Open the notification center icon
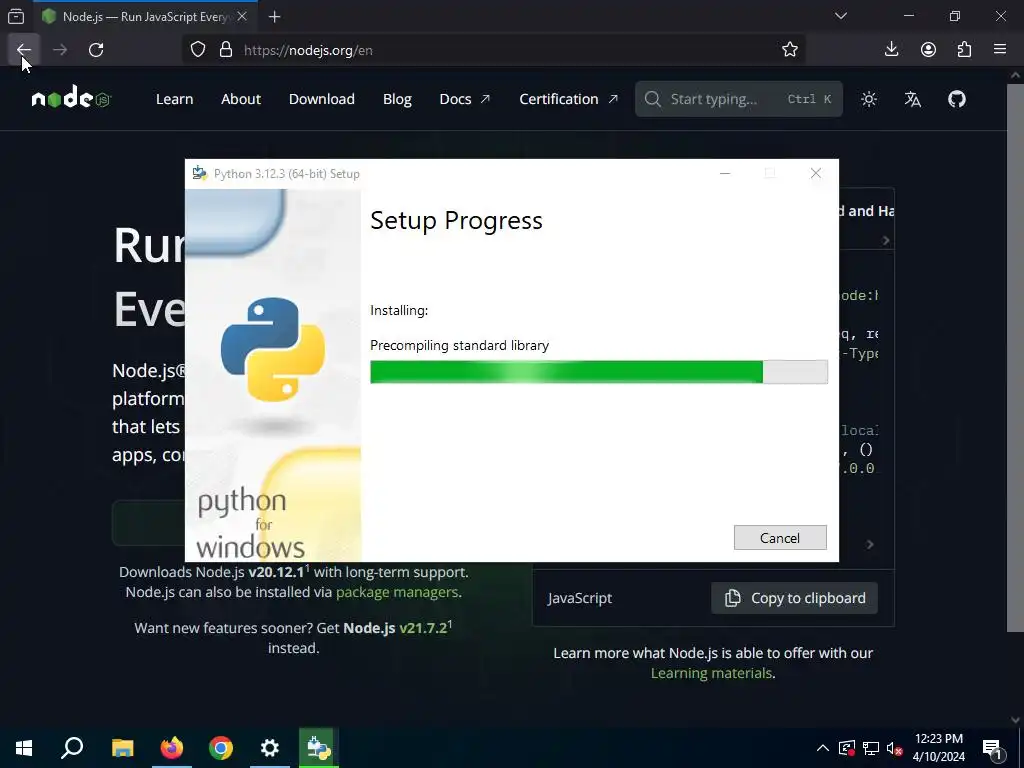Viewport: 1024px width, 768px height. [x=992, y=748]
